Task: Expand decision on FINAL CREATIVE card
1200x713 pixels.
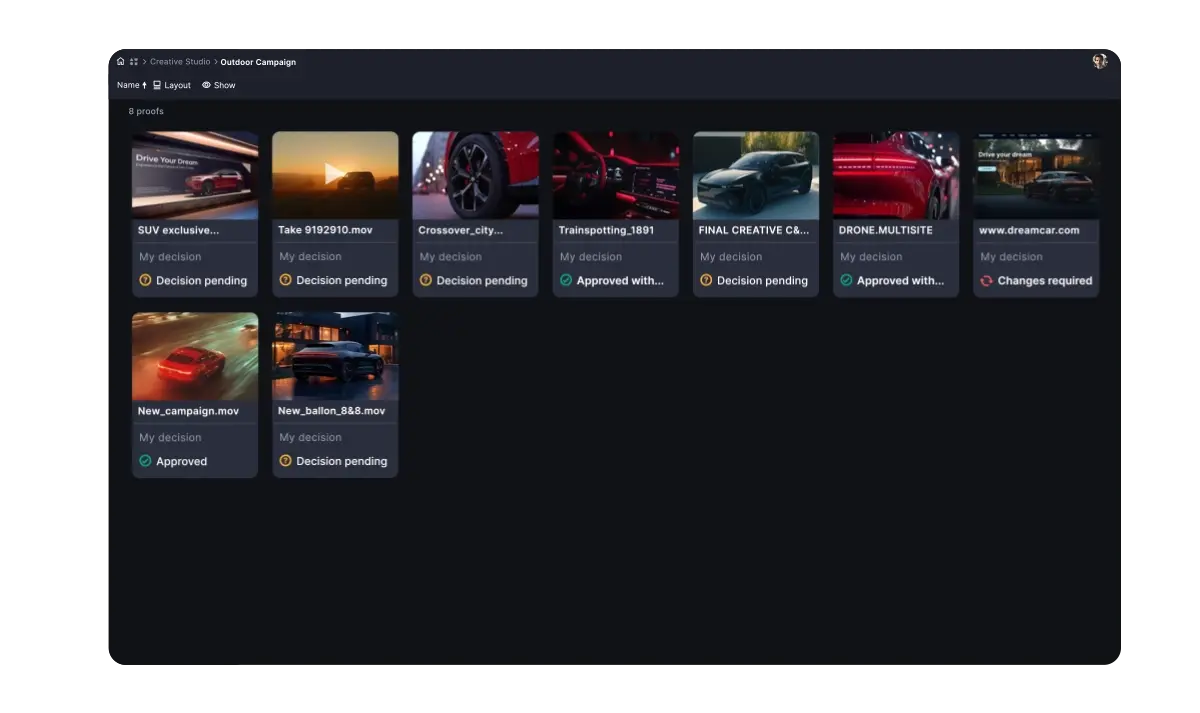Action: click(755, 281)
